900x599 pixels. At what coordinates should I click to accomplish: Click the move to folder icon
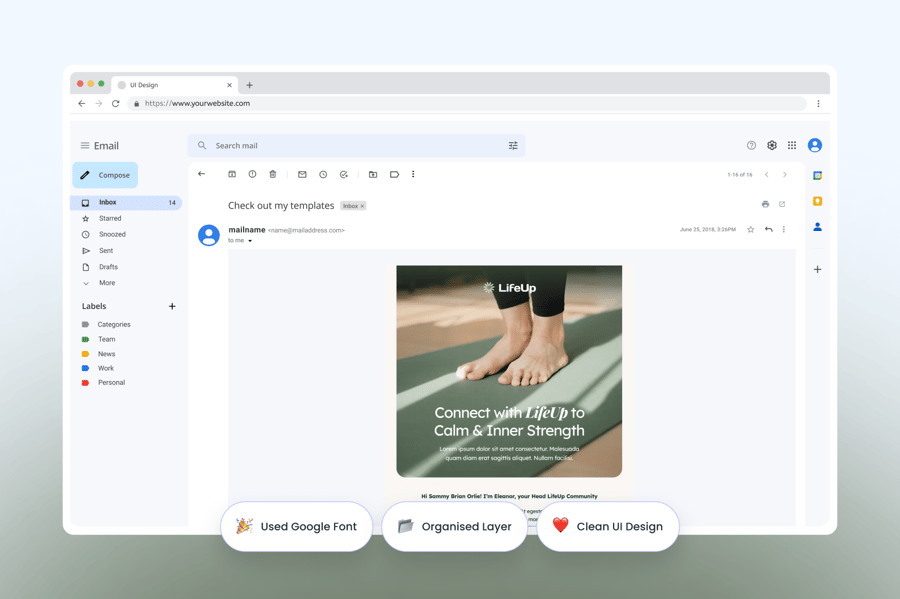click(373, 175)
